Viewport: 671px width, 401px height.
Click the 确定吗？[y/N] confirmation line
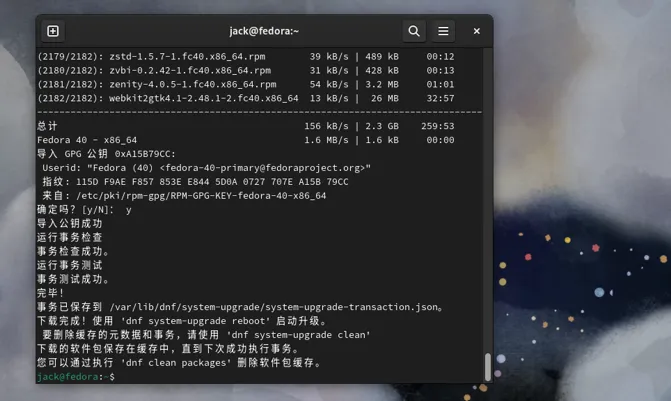click(84, 210)
